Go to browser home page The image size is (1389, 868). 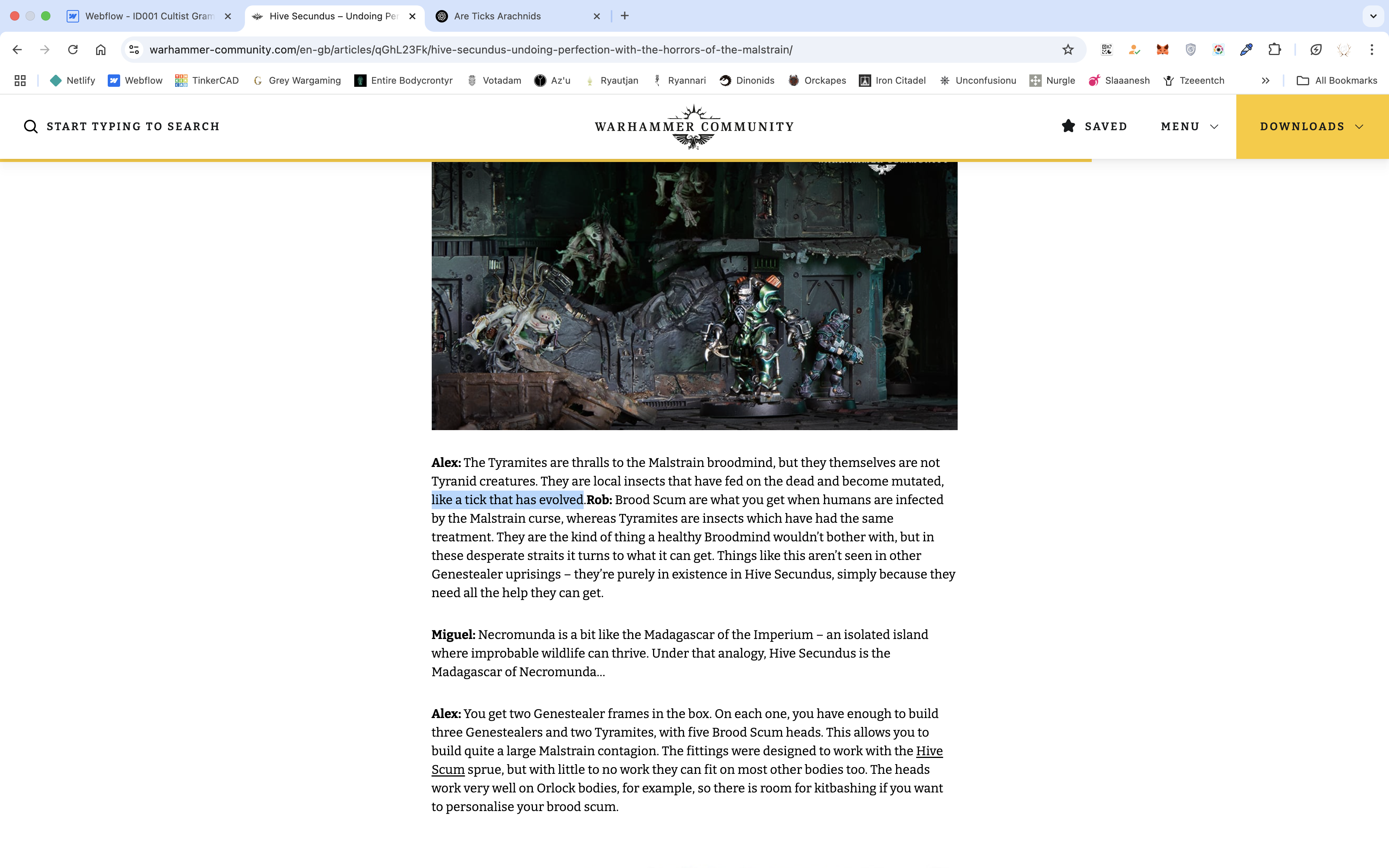[100, 49]
